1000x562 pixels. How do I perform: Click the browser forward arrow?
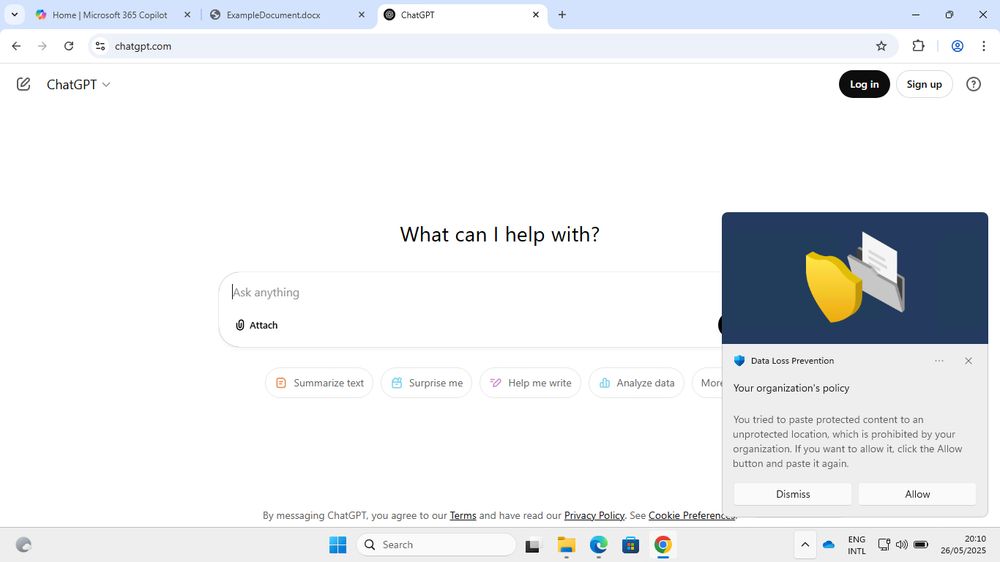(42, 46)
